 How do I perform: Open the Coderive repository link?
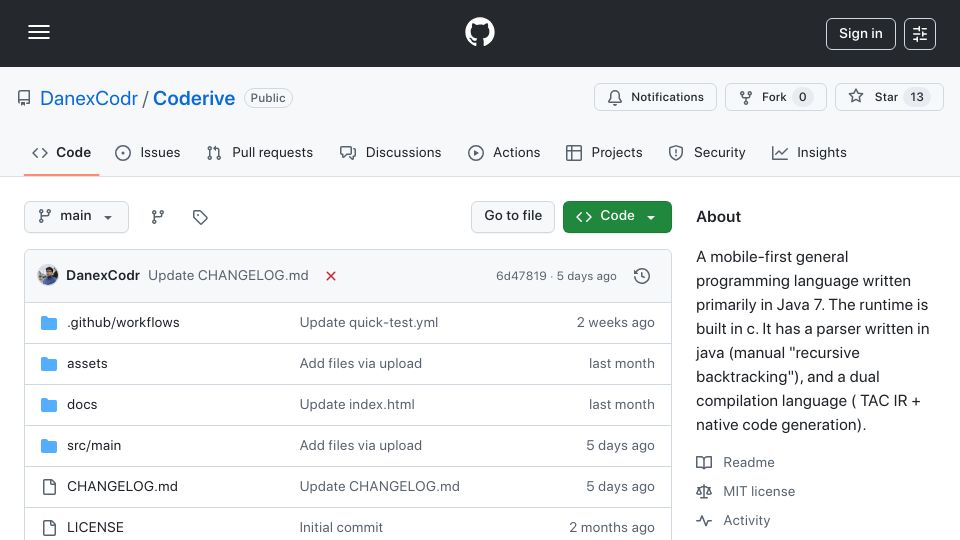pyautogui.click(x=193, y=98)
